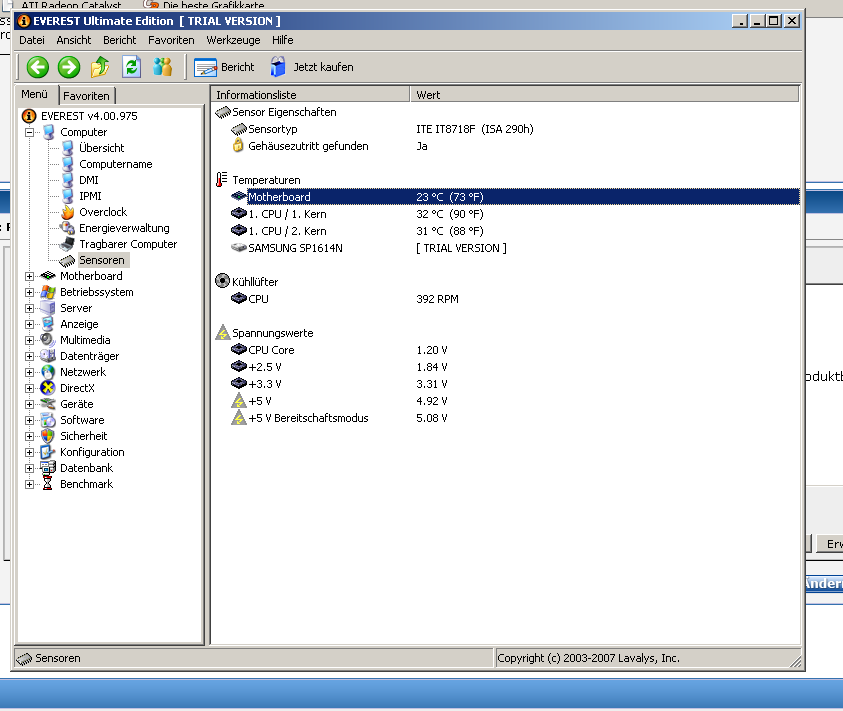The image size is (843, 711).
Task: Click the users icon in the toolbar
Action: coord(162,67)
